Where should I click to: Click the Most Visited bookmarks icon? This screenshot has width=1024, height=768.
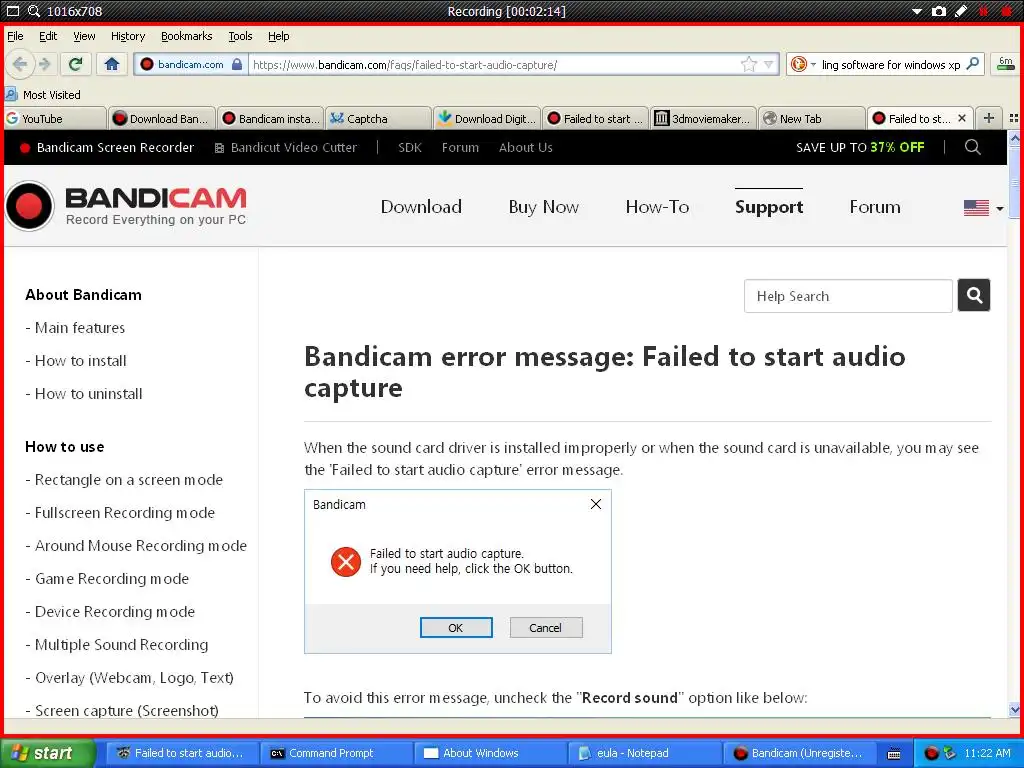click(11, 94)
